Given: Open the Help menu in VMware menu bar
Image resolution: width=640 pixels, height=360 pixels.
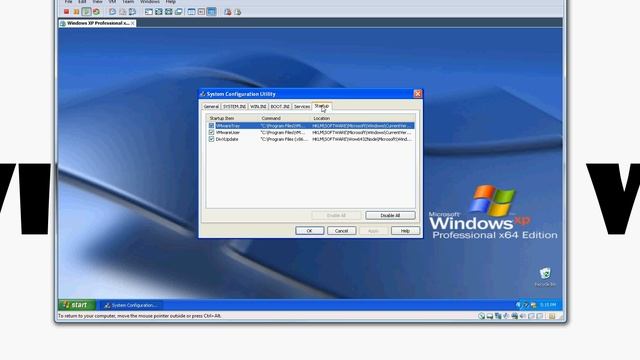Looking at the screenshot, I should 171,2.
